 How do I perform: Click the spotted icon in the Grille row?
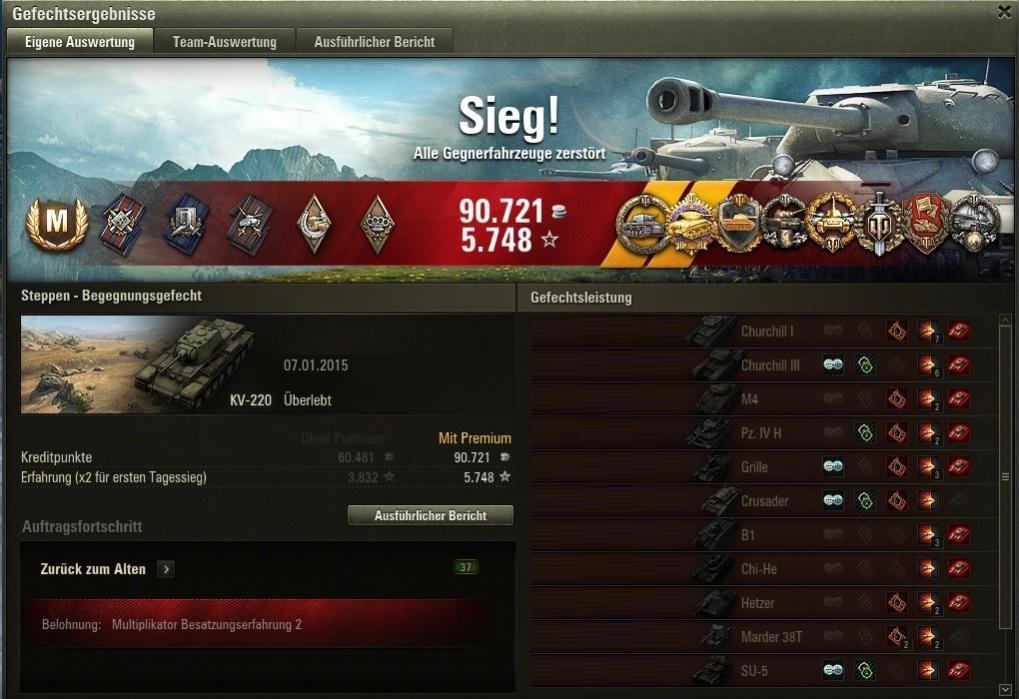click(833, 466)
